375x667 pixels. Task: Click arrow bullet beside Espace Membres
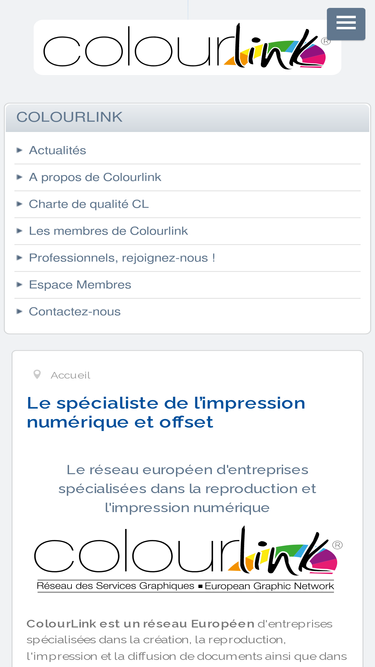(19, 285)
